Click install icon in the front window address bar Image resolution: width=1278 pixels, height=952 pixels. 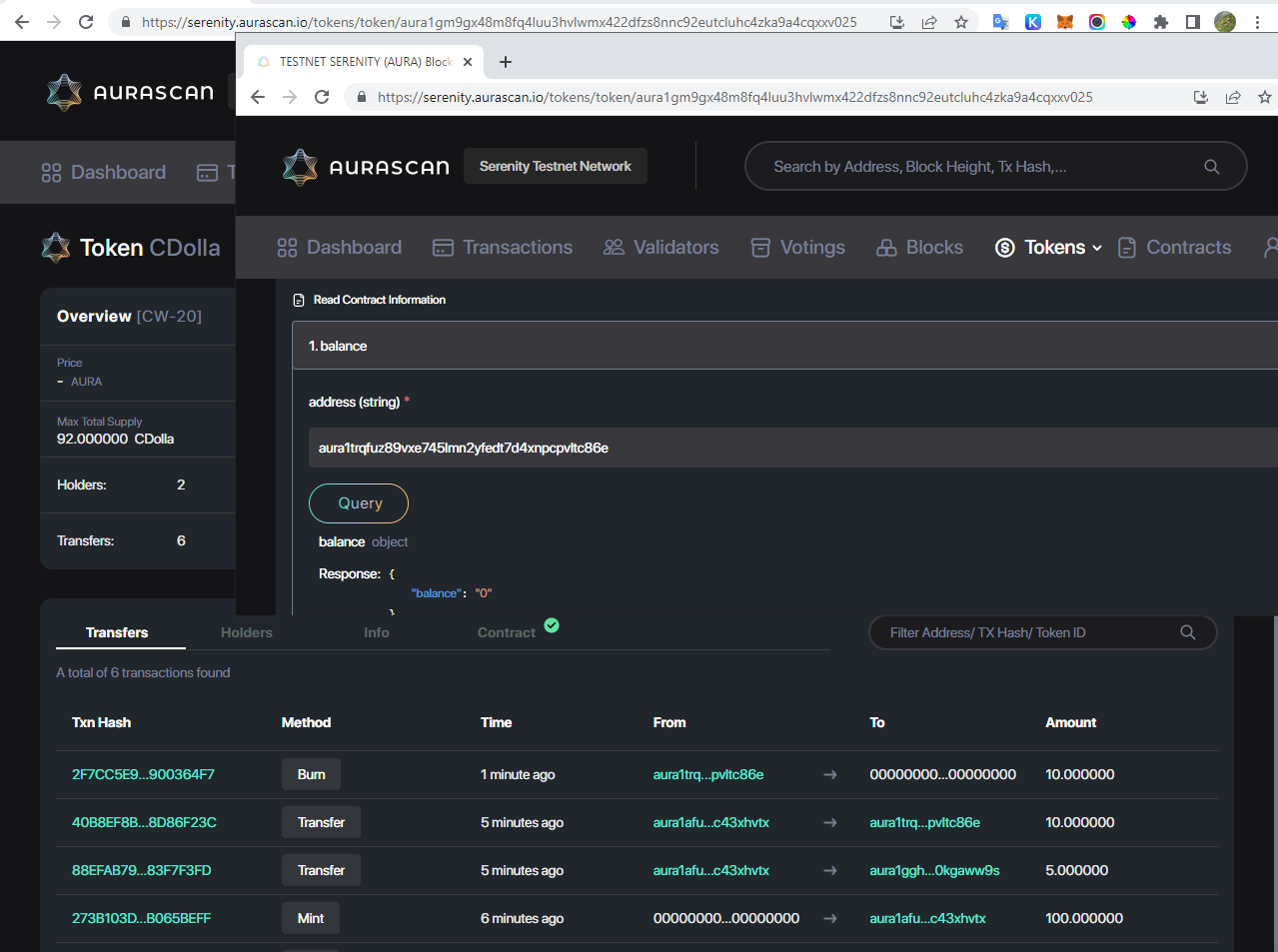pyautogui.click(x=1201, y=97)
